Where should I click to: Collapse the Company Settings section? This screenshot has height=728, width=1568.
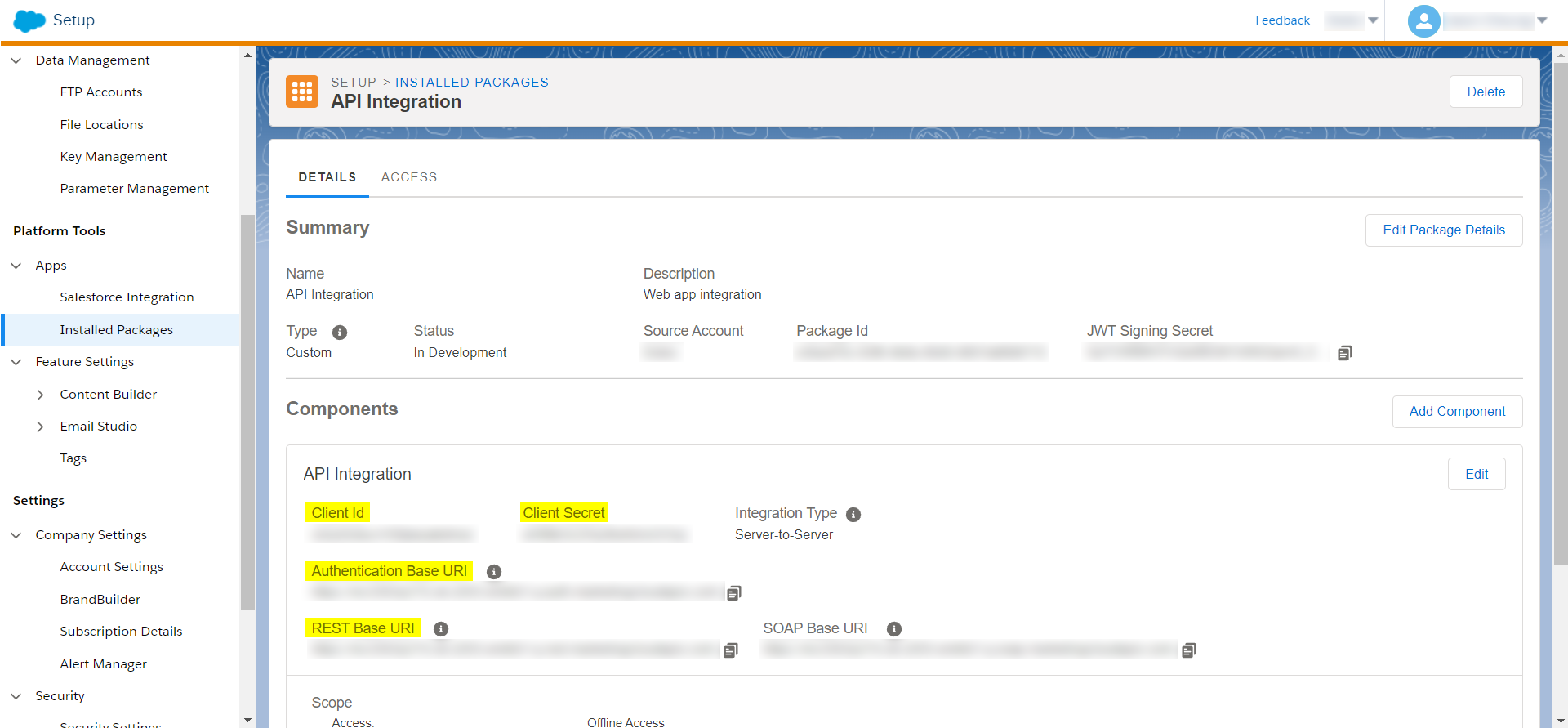[x=16, y=535]
